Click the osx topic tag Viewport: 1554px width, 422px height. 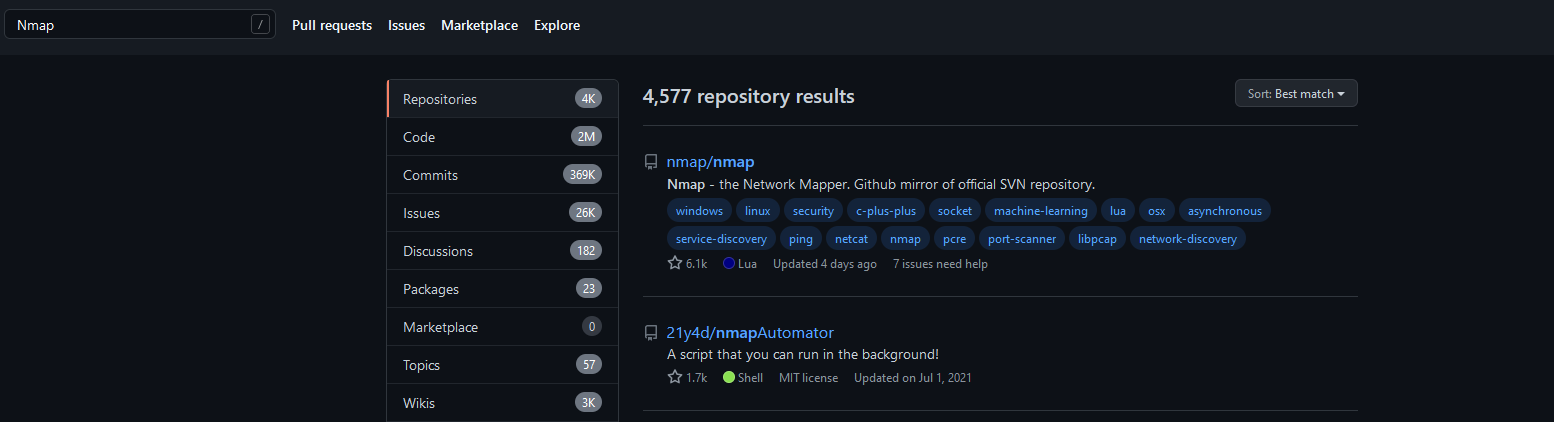[x=1157, y=211]
